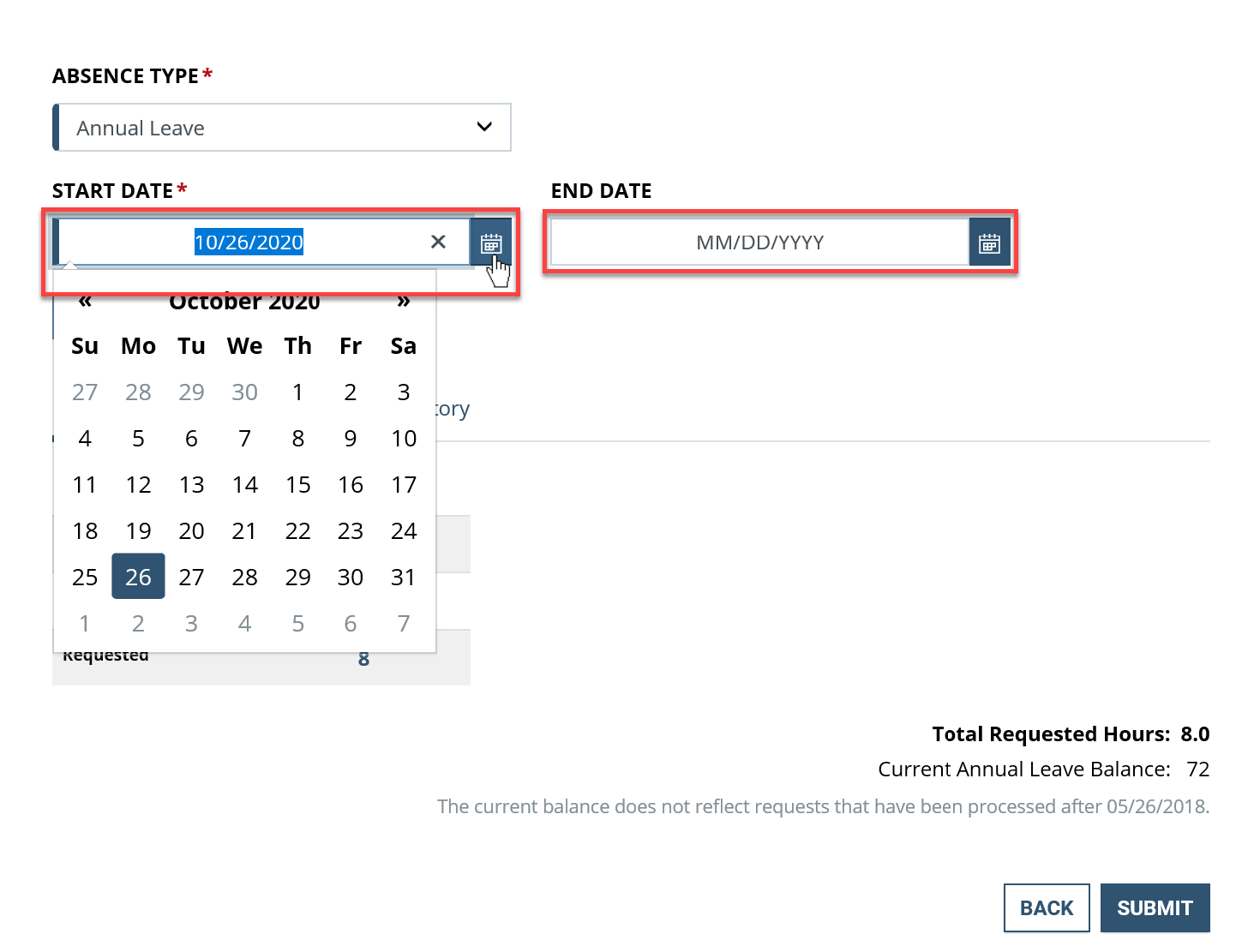The image size is (1260, 952).
Task: Click the Sa weekday header
Action: (403, 345)
